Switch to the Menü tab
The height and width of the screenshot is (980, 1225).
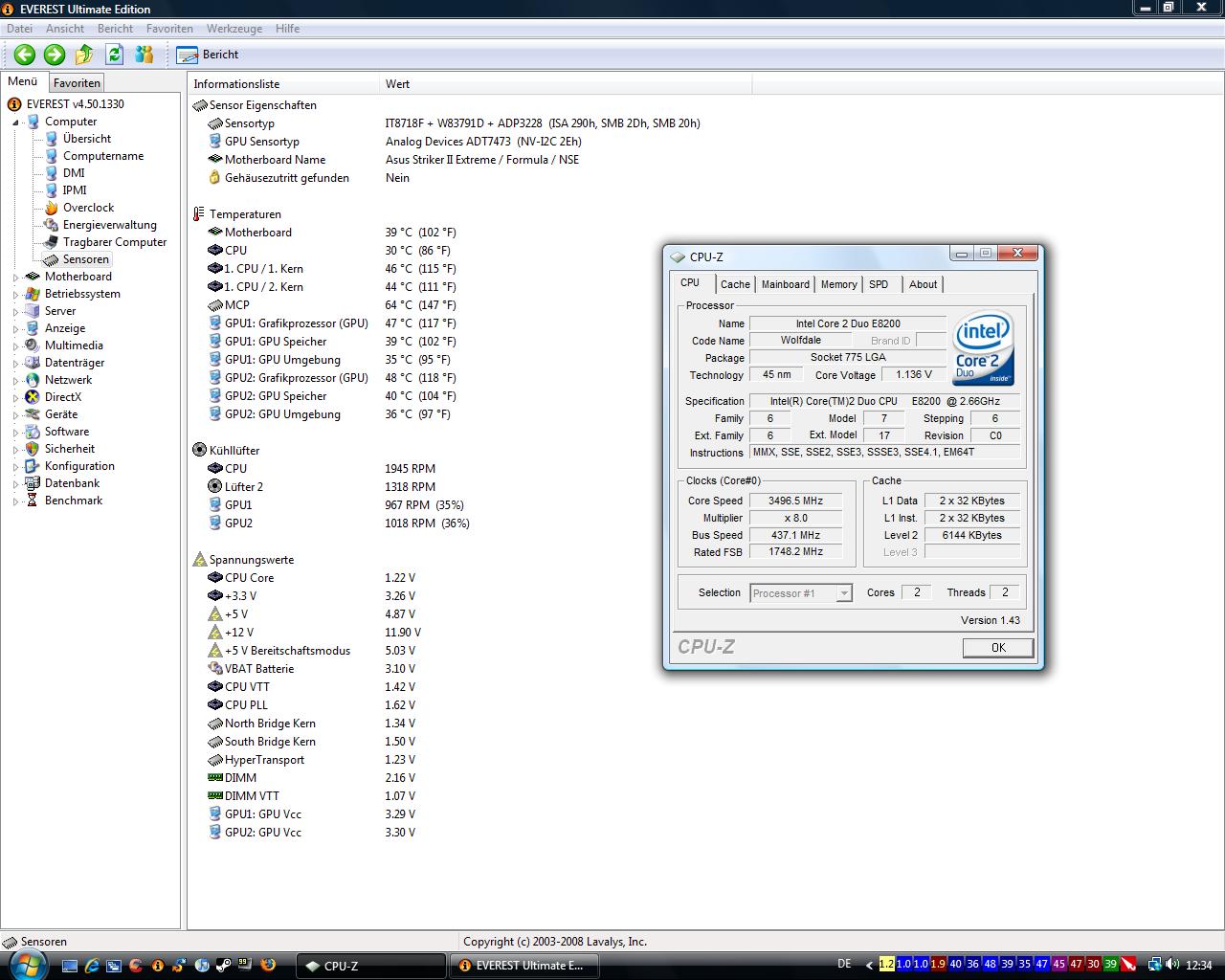[x=23, y=82]
